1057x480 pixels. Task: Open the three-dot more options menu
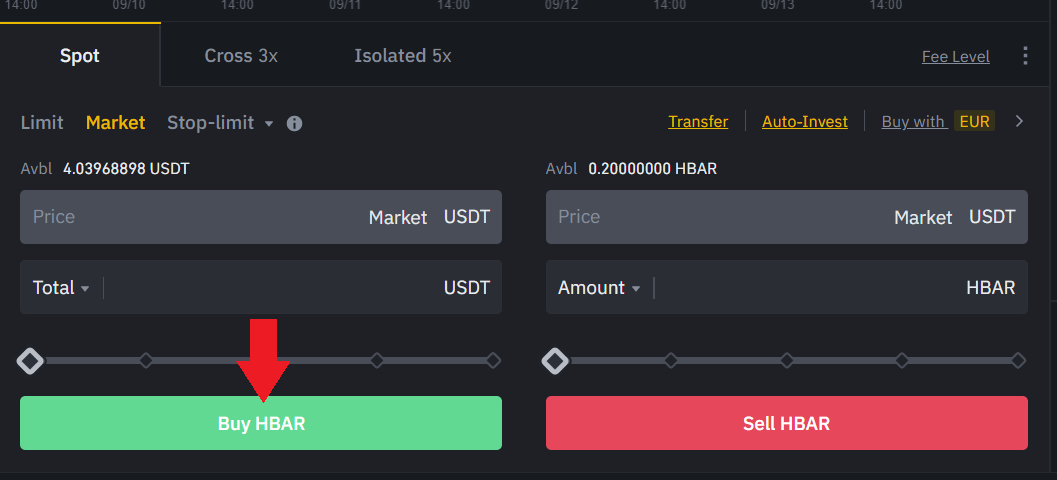[1025, 56]
